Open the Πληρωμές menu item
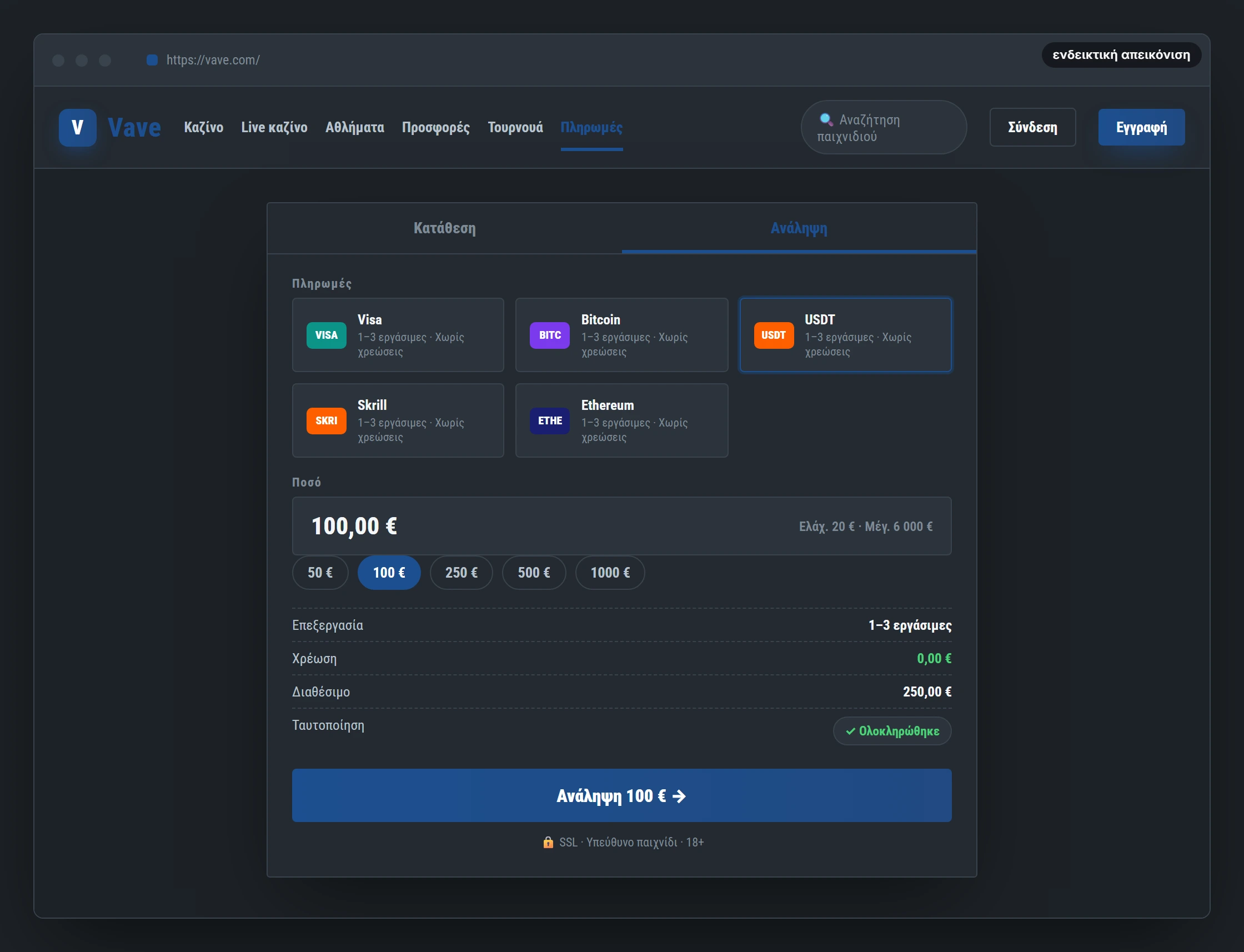This screenshot has width=1244, height=952. (591, 128)
